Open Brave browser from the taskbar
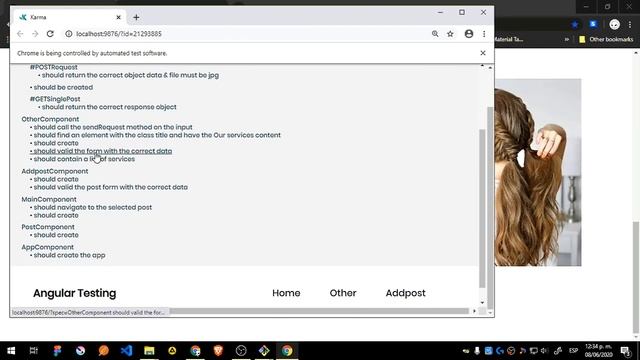 point(218,351)
